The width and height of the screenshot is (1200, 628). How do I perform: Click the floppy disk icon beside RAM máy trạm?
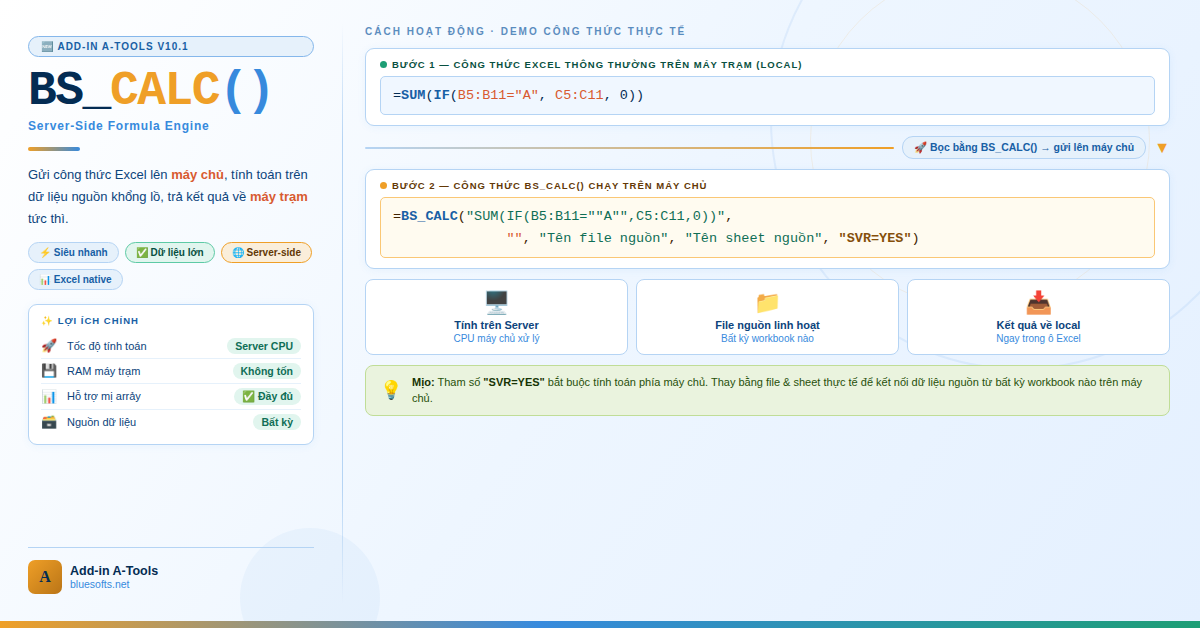[x=49, y=371]
